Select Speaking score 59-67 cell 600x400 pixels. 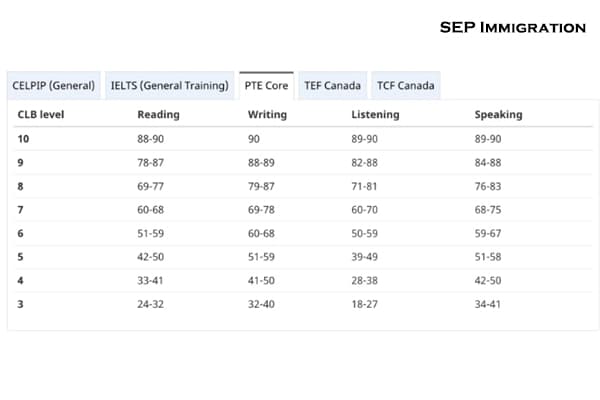(488, 233)
